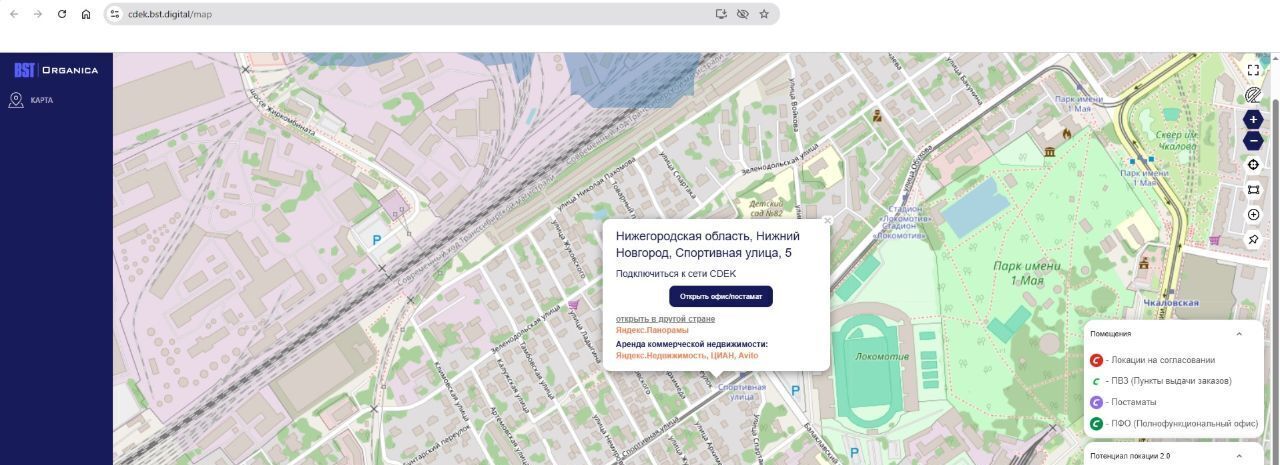
Task: Reload the page
Action: pos(62,14)
